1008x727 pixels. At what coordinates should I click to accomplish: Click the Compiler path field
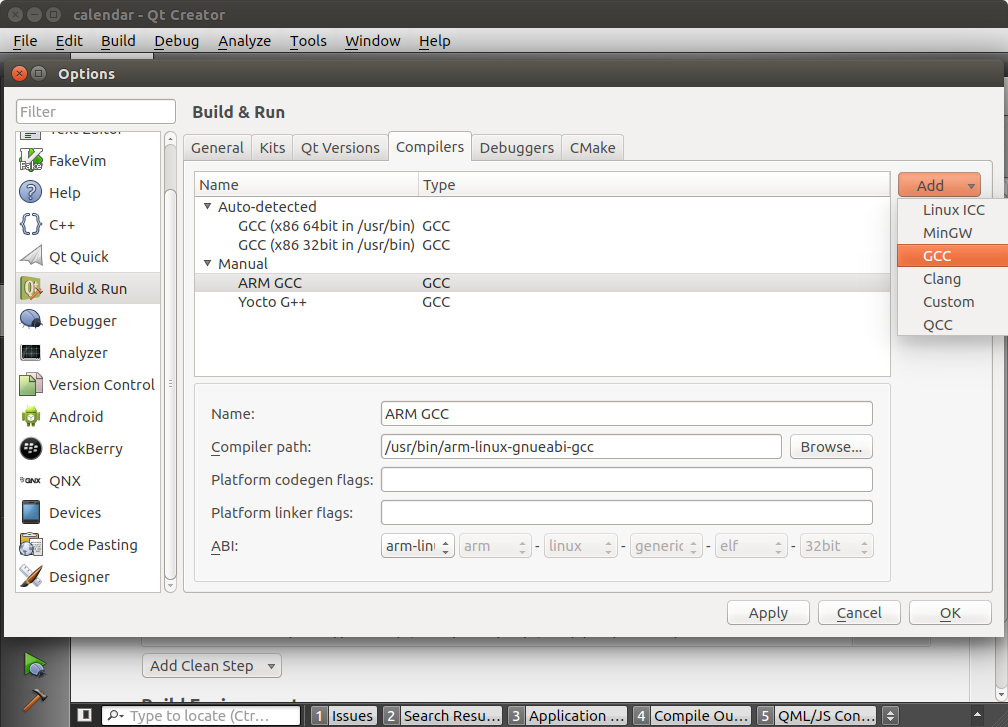581,447
